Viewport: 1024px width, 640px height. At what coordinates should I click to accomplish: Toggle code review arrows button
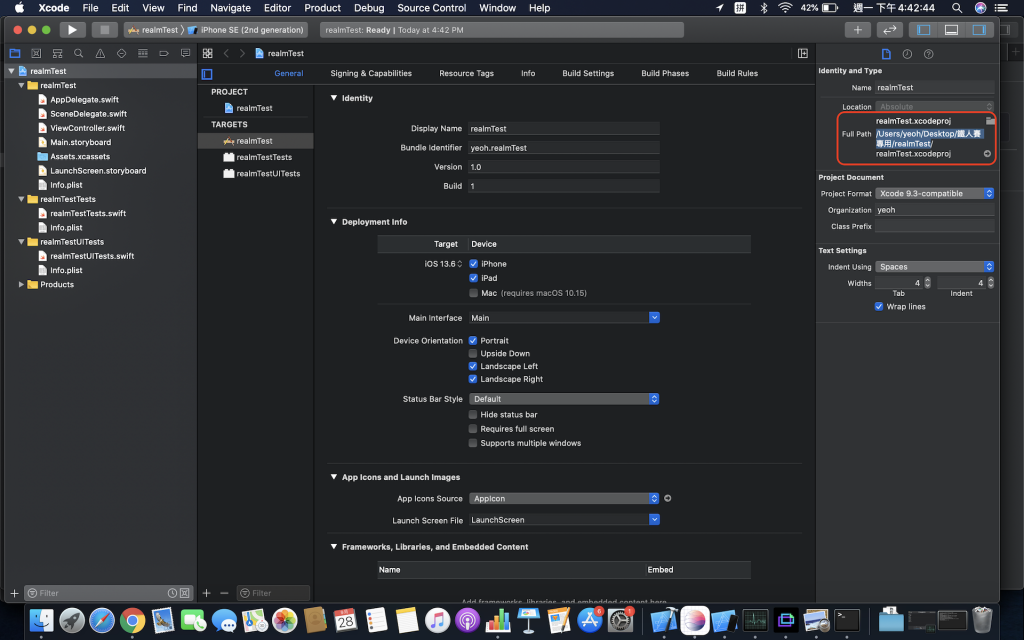[x=889, y=30]
